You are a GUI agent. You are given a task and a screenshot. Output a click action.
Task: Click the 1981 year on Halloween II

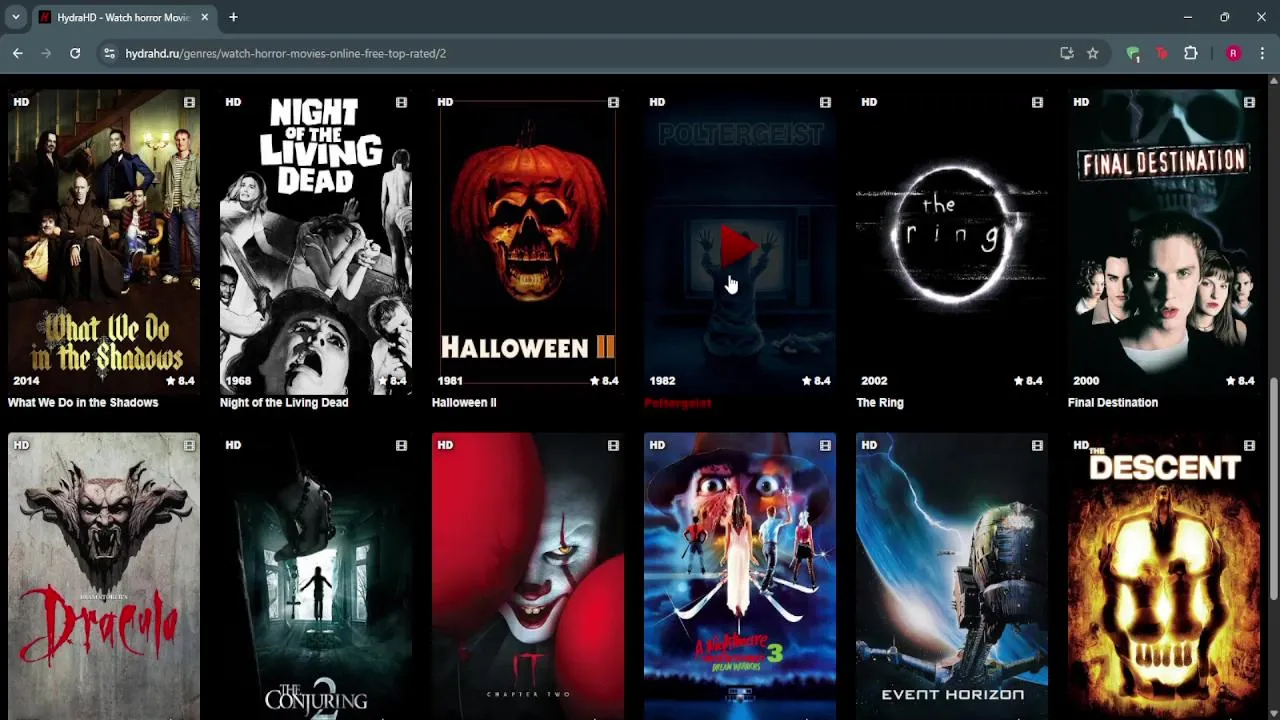point(450,381)
